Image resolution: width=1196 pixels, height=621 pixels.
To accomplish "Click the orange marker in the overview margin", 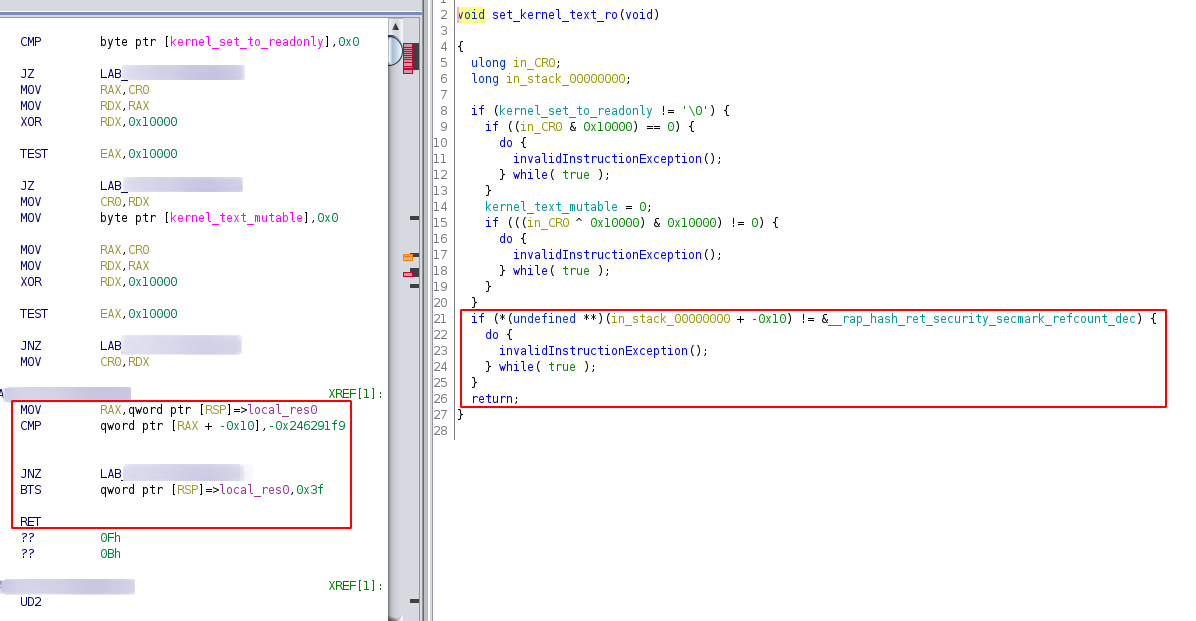I will pos(408,258).
